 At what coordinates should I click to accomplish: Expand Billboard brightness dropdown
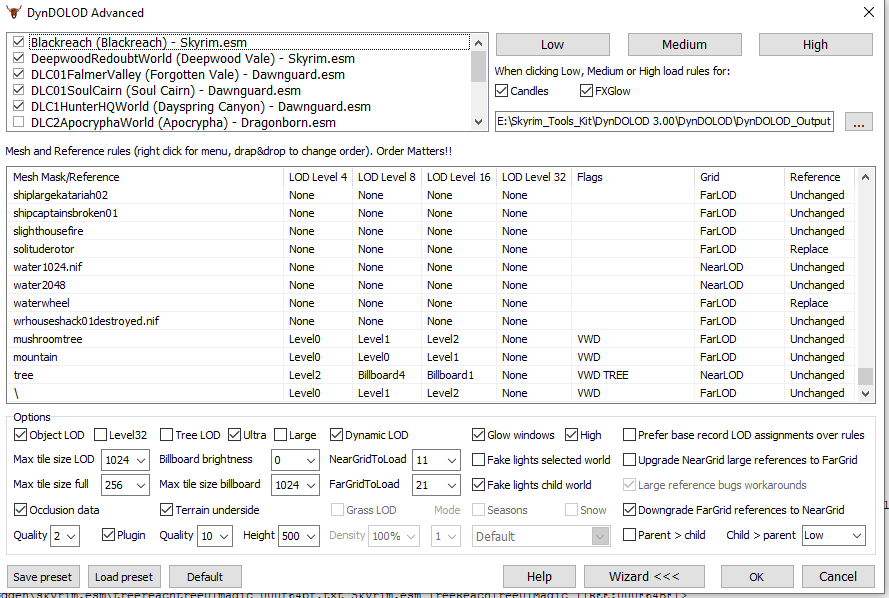[295, 460]
